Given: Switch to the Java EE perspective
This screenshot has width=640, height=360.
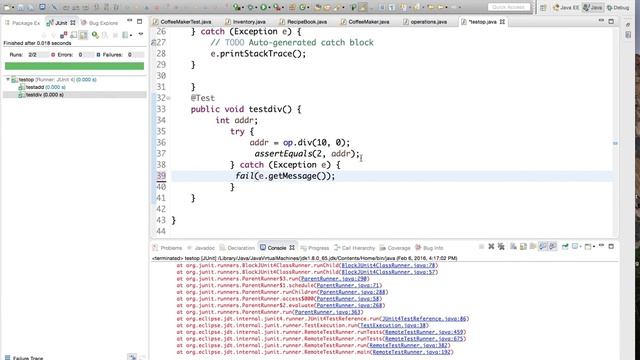Looking at the screenshot, I should pos(566,8).
